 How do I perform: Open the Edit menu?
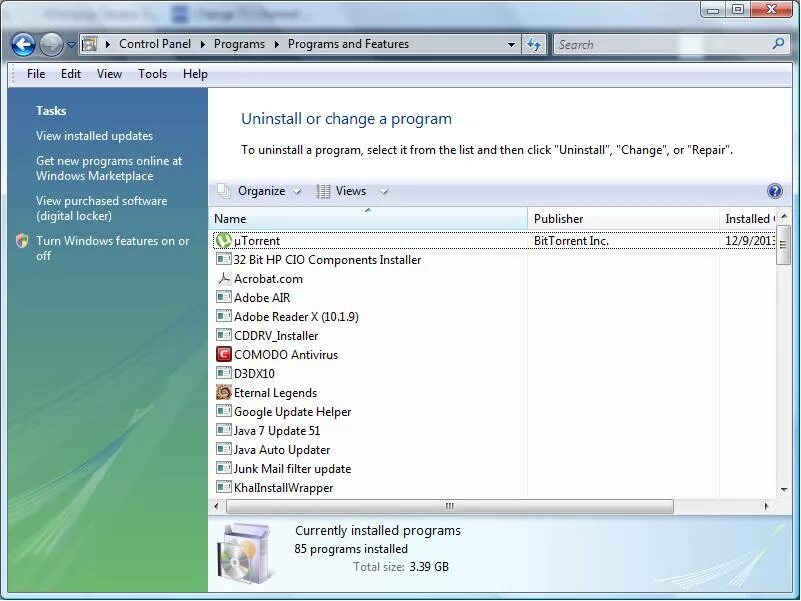coord(71,74)
